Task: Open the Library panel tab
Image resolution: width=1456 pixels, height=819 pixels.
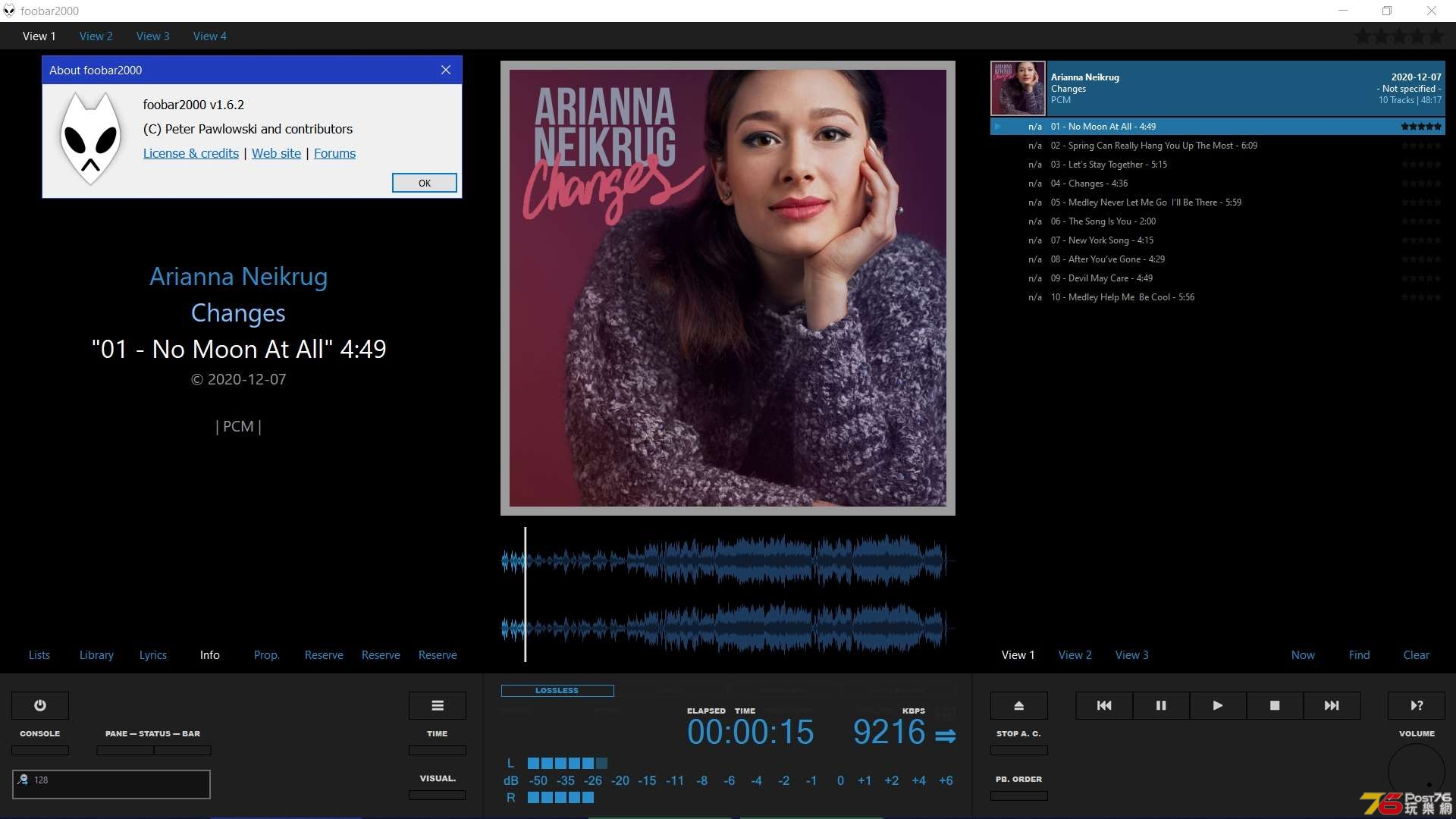Action: click(96, 655)
